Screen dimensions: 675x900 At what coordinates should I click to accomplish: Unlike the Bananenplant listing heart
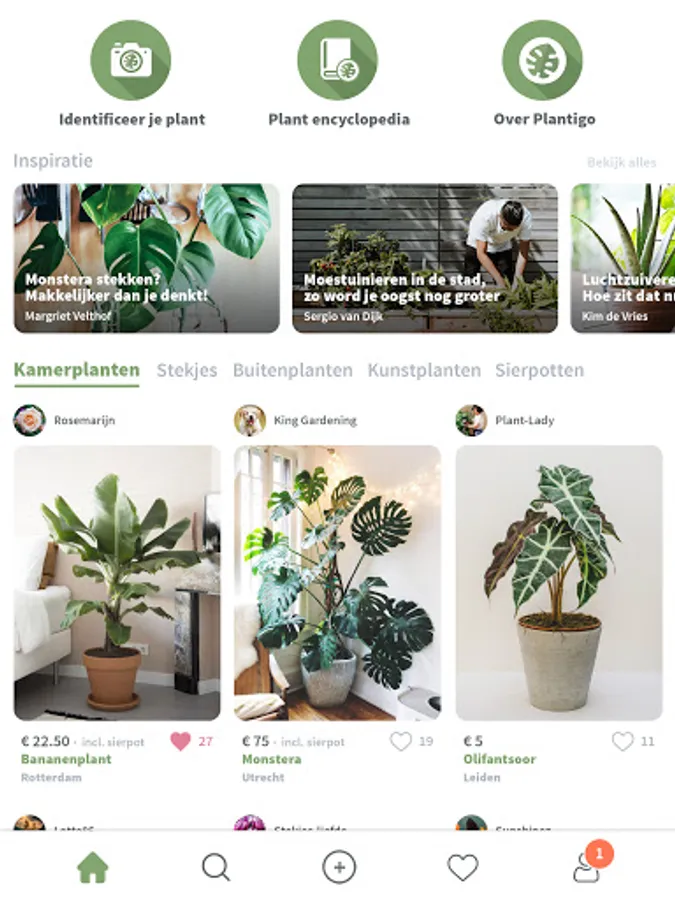tap(180, 741)
